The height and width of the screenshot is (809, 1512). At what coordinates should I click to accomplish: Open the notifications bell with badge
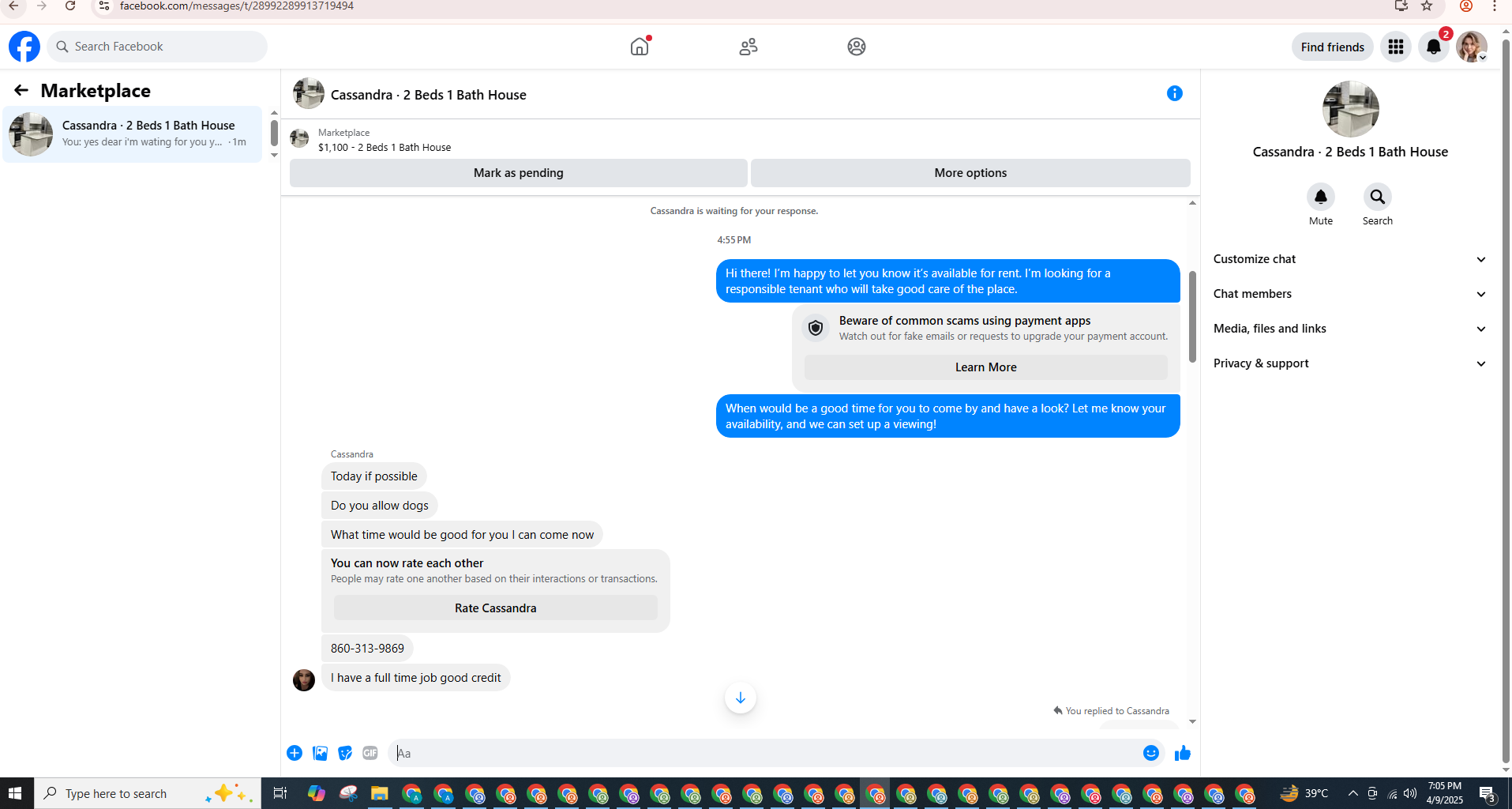coord(1434,47)
